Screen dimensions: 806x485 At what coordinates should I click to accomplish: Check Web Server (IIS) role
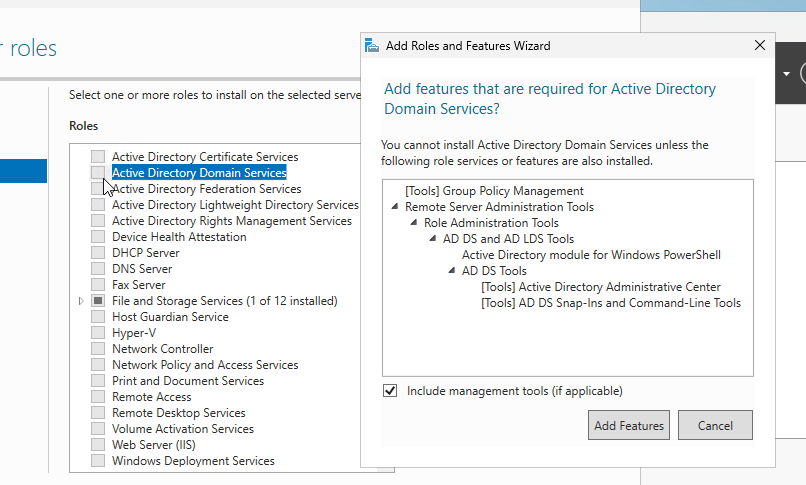coord(98,444)
